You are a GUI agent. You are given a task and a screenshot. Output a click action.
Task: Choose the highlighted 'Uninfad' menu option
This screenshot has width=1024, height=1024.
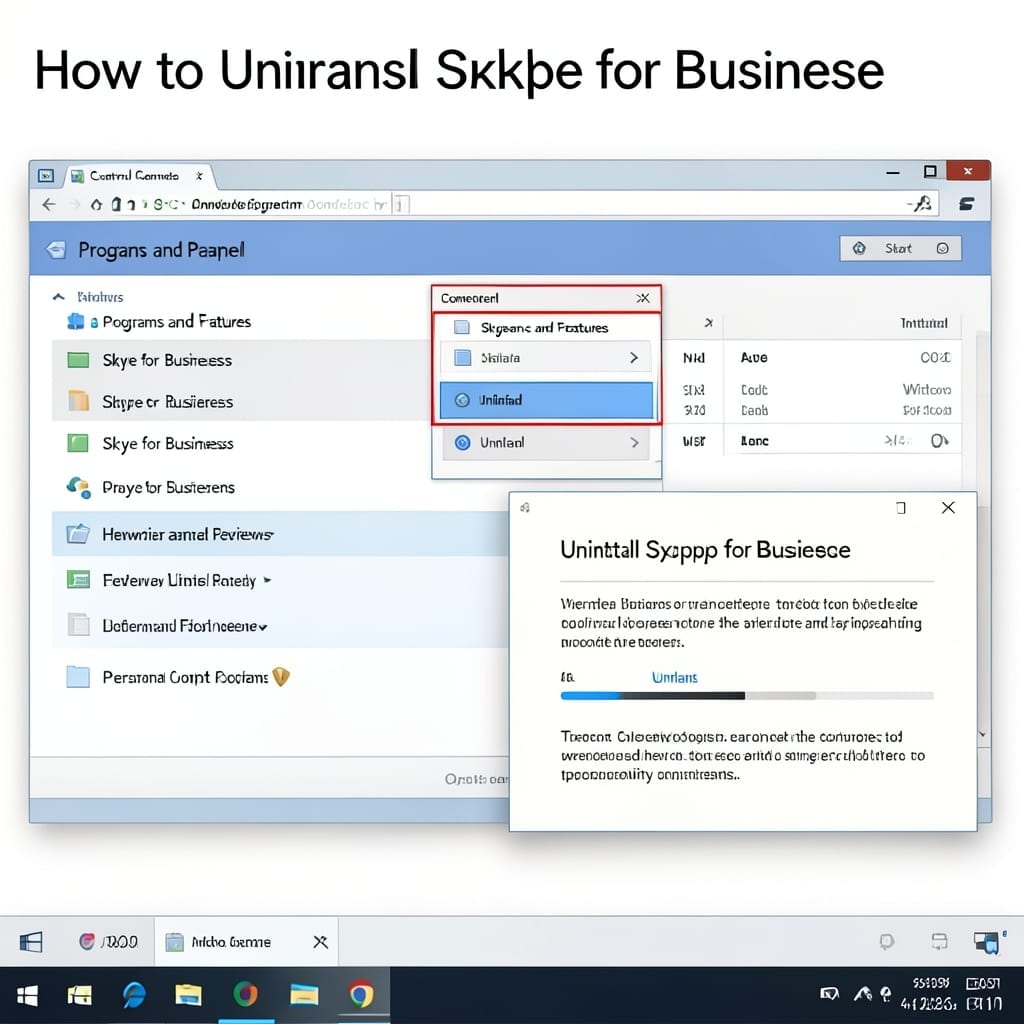coord(546,400)
